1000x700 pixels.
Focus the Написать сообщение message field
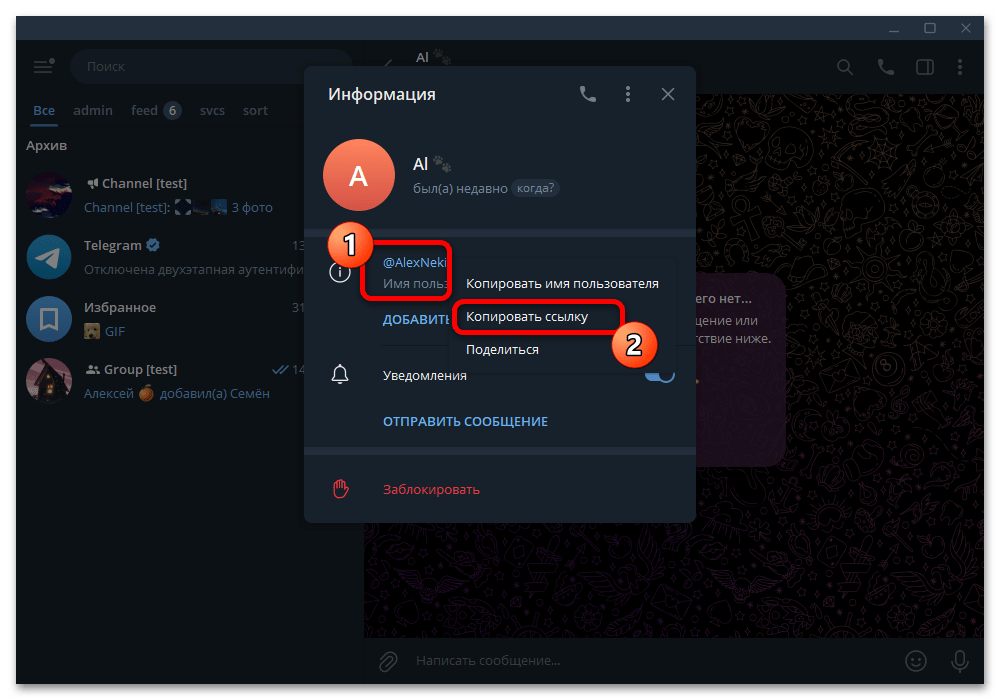coord(651,660)
